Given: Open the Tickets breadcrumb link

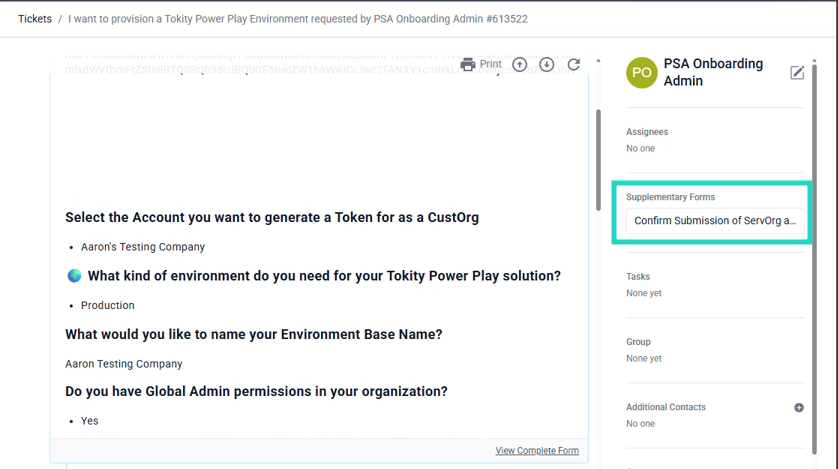Looking at the screenshot, I should (35, 19).
